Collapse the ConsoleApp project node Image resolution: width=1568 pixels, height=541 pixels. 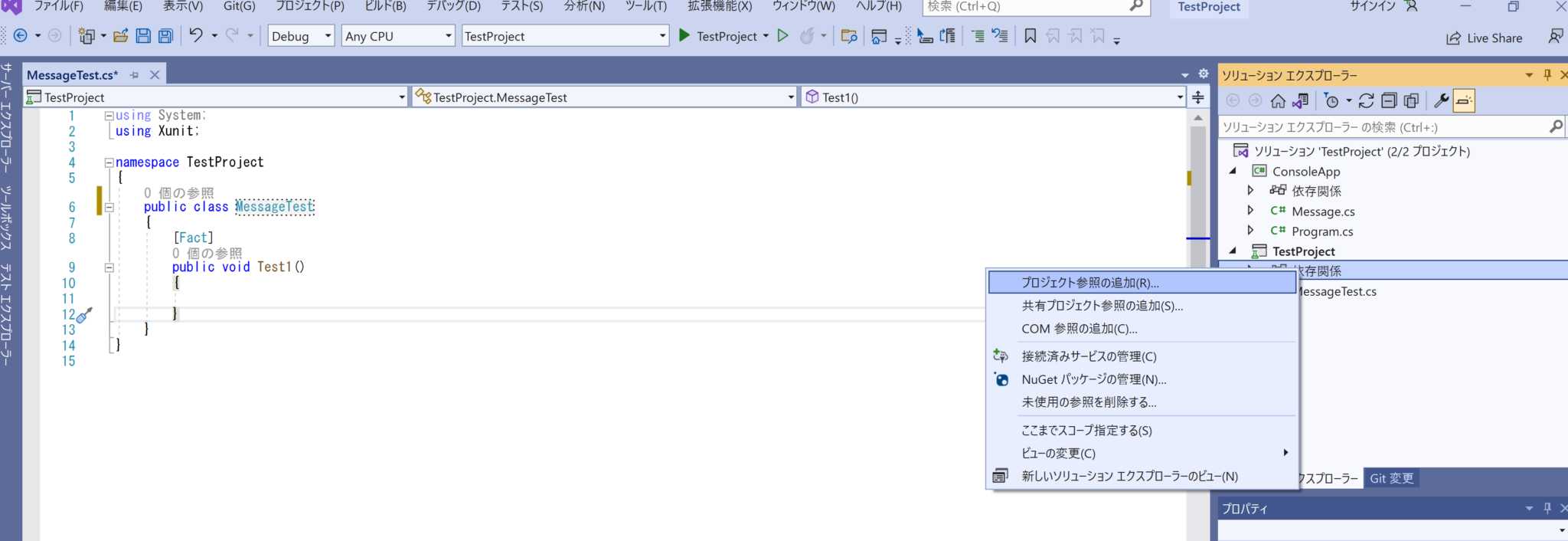[1233, 172]
